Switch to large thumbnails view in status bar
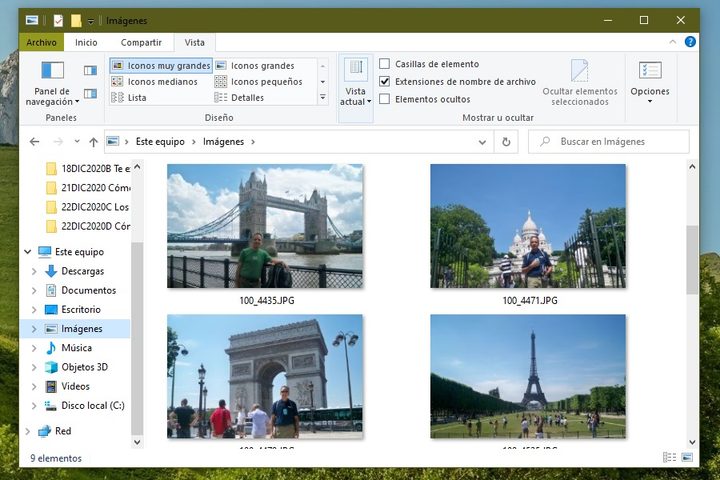 click(x=687, y=457)
